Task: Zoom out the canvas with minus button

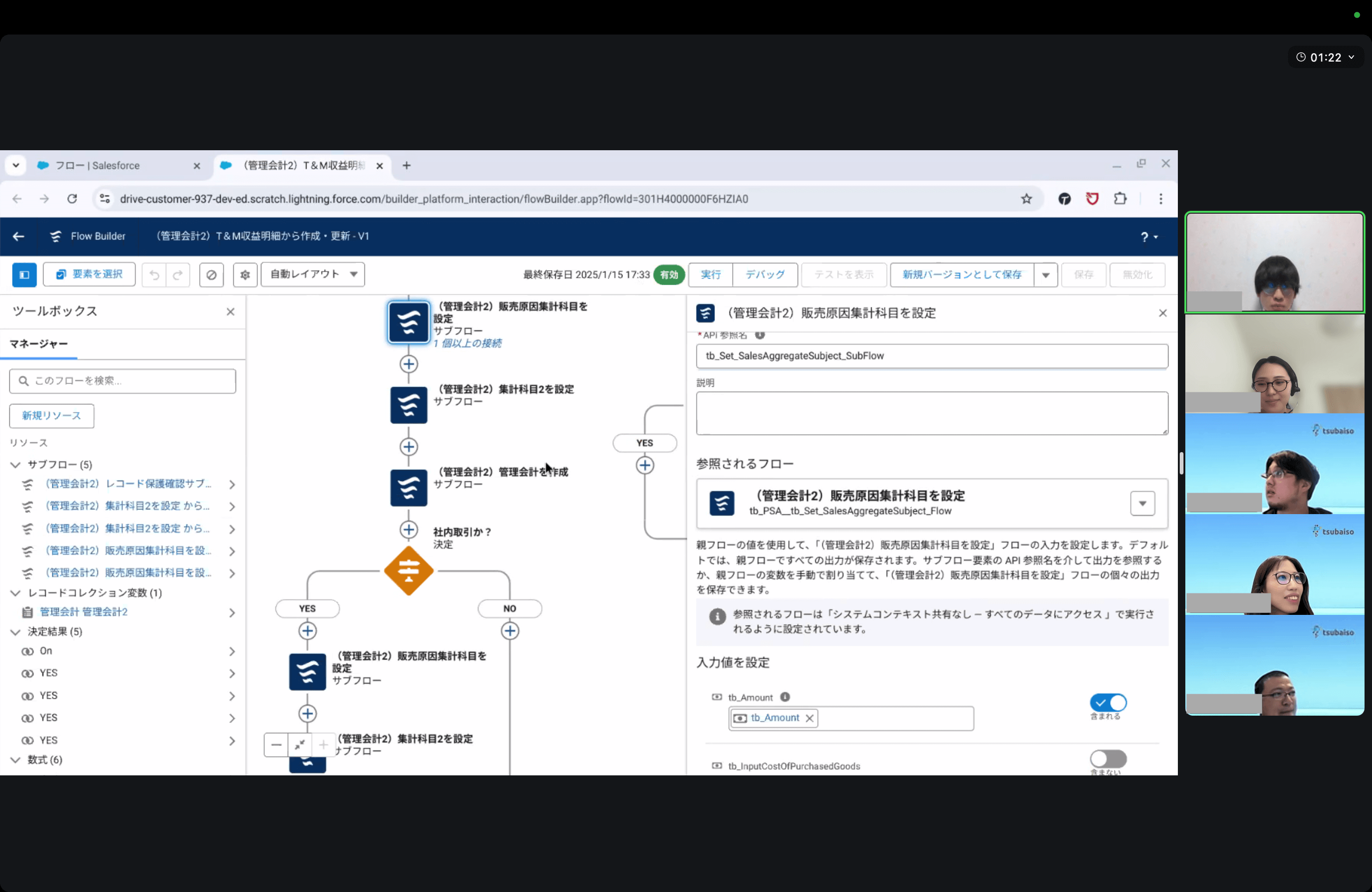Action: click(276, 745)
